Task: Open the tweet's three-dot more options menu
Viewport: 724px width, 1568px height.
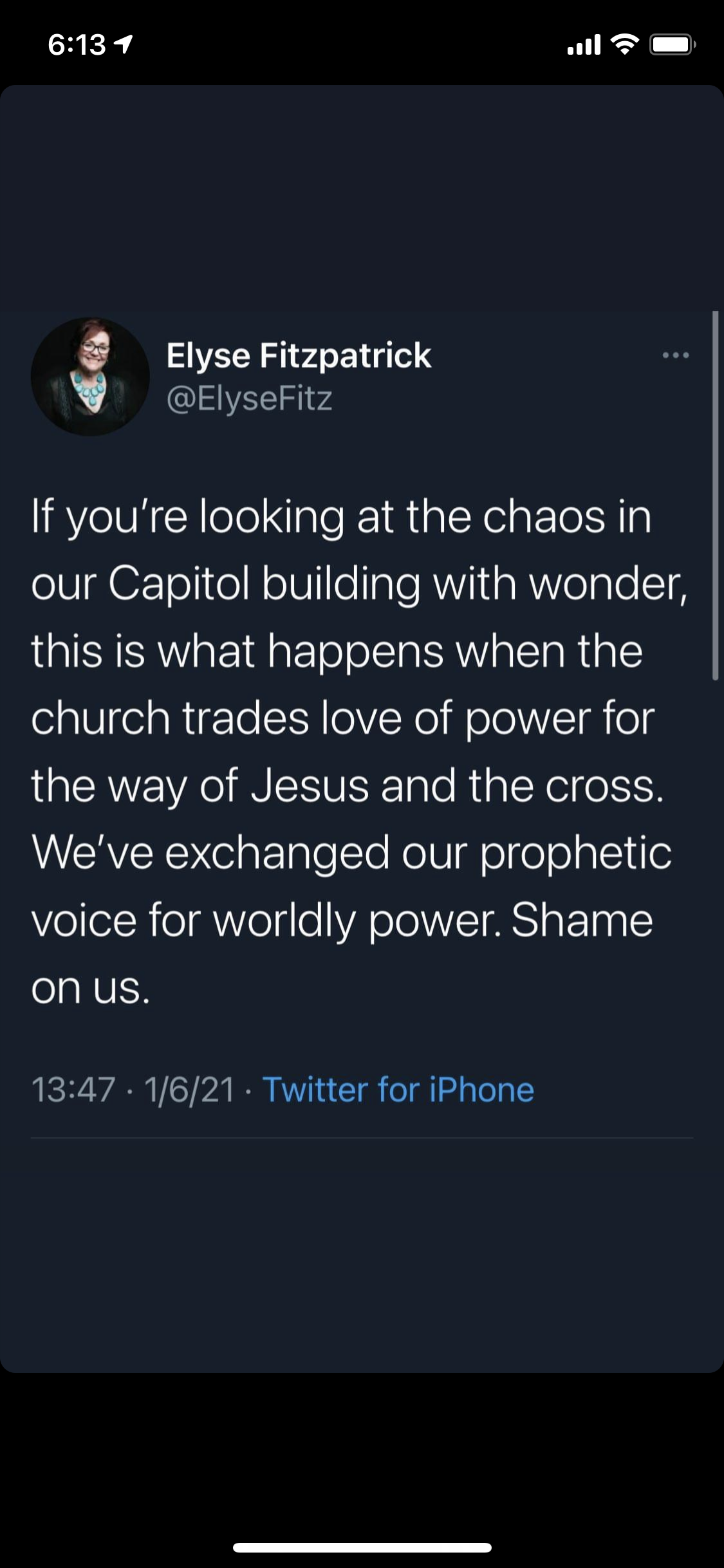Action: pyautogui.click(x=675, y=355)
